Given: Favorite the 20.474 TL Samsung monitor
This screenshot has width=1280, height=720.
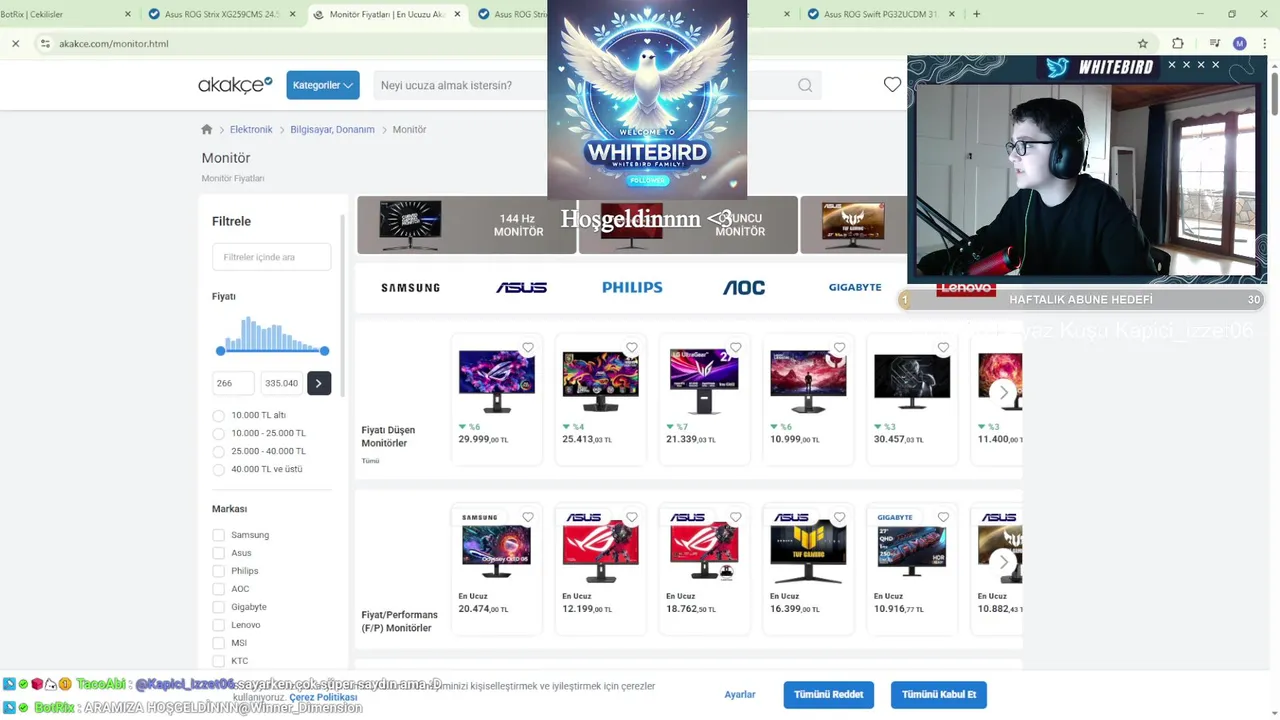Looking at the screenshot, I should tap(528, 517).
